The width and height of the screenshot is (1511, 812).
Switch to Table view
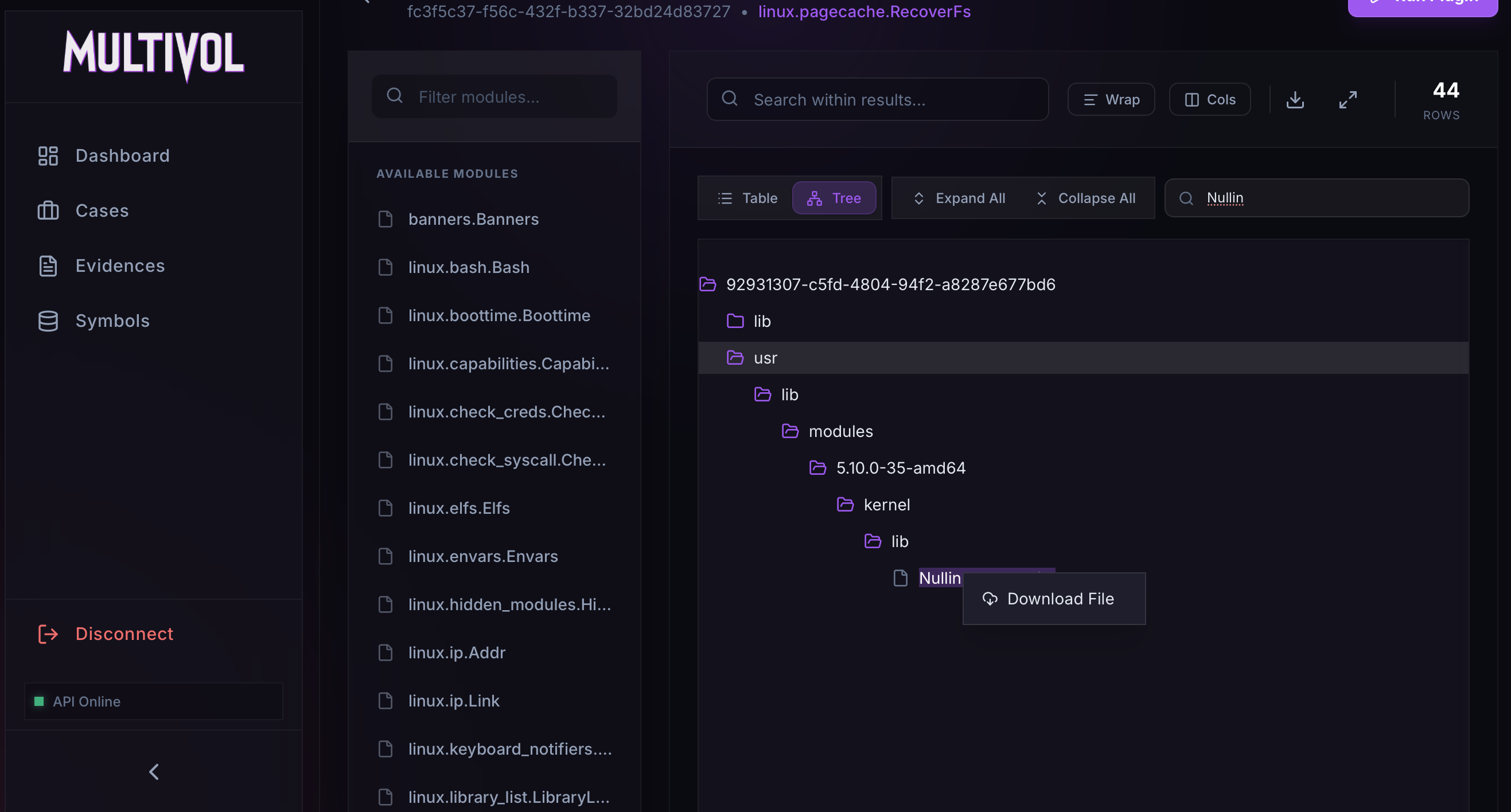(747, 198)
